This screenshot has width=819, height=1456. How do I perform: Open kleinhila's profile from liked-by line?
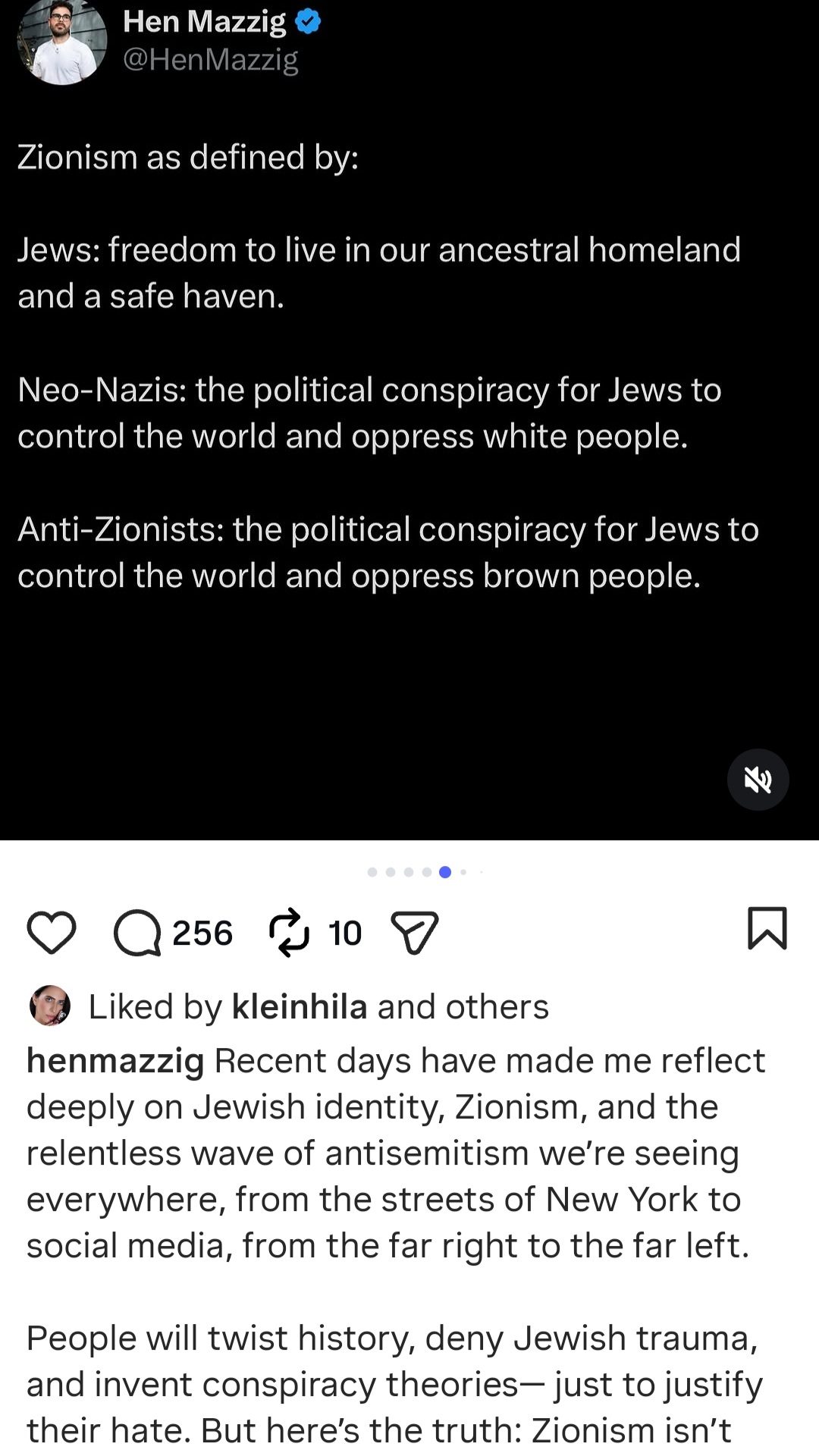click(x=300, y=1006)
